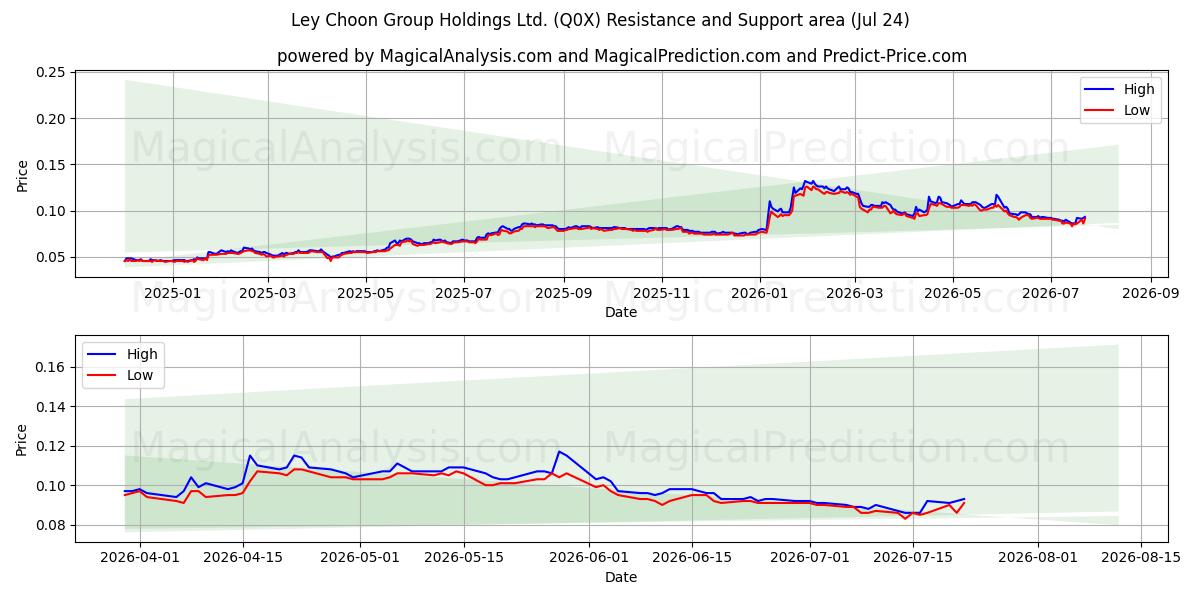The height and width of the screenshot is (600, 1200).
Task: Click the 2025-07 tick label
Action: [x=463, y=293]
